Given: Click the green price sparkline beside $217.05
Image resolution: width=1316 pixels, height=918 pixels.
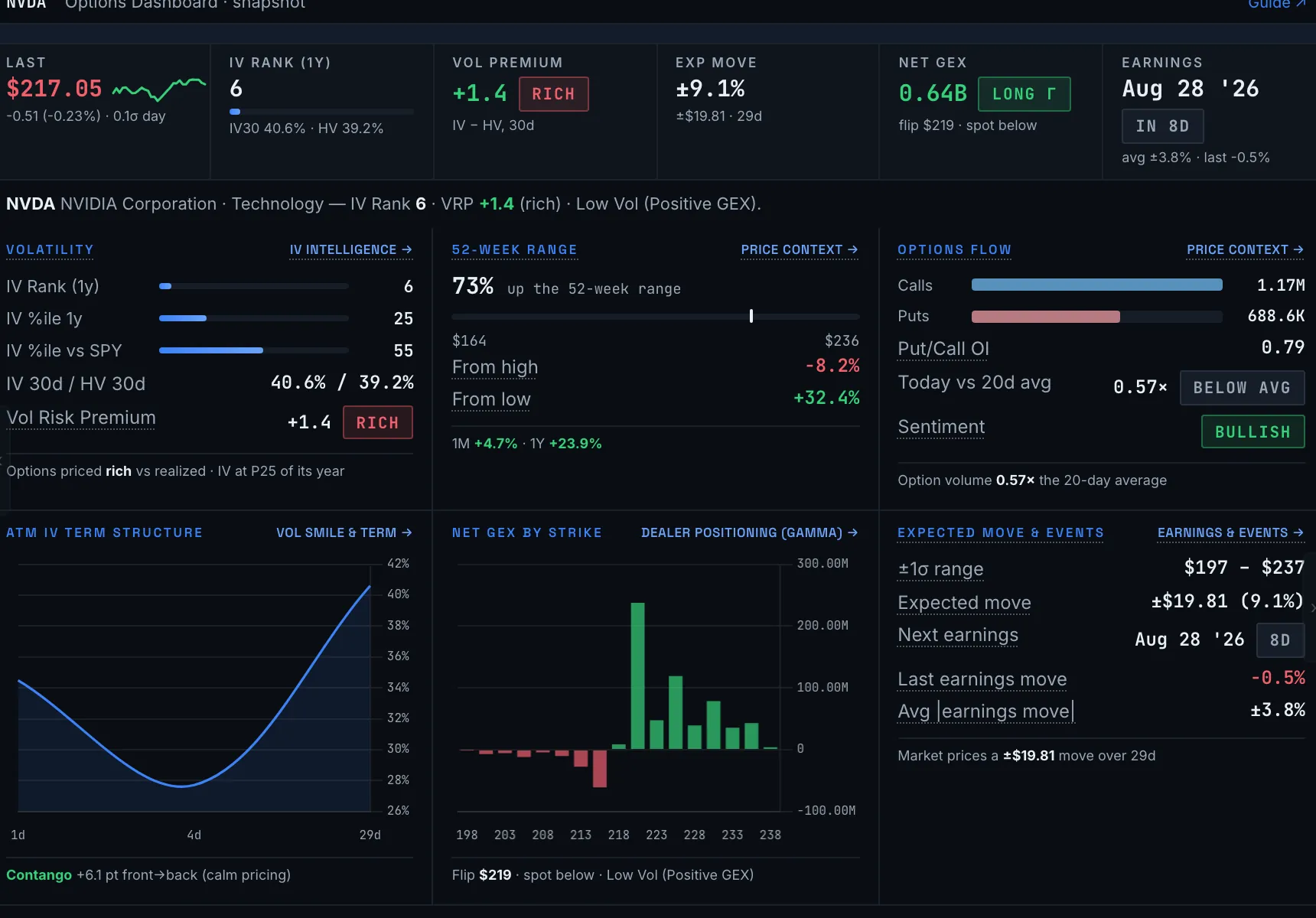Looking at the screenshot, I should click(x=159, y=90).
